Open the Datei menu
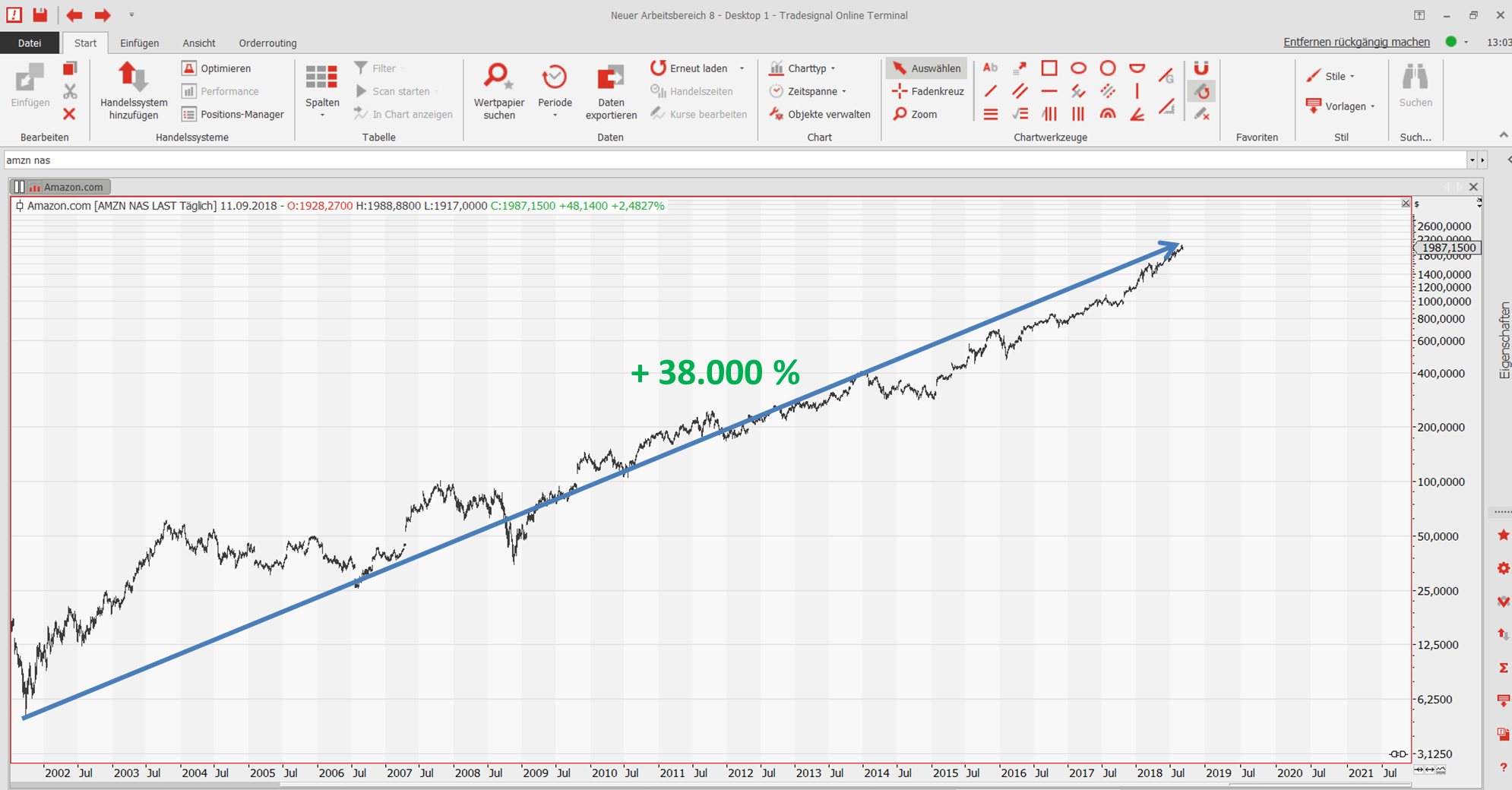The width and height of the screenshot is (1512, 790). 30,43
